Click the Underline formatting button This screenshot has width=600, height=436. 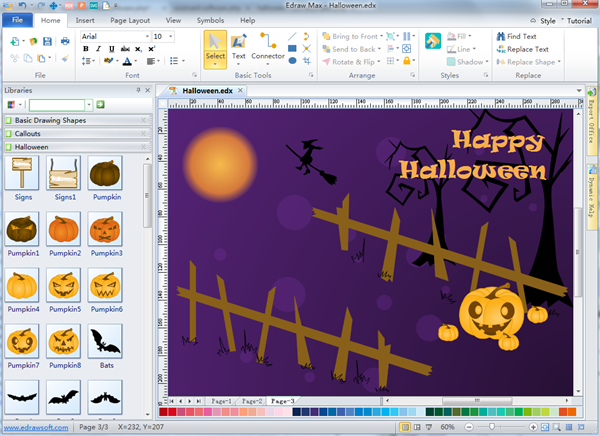[x=111, y=49]
